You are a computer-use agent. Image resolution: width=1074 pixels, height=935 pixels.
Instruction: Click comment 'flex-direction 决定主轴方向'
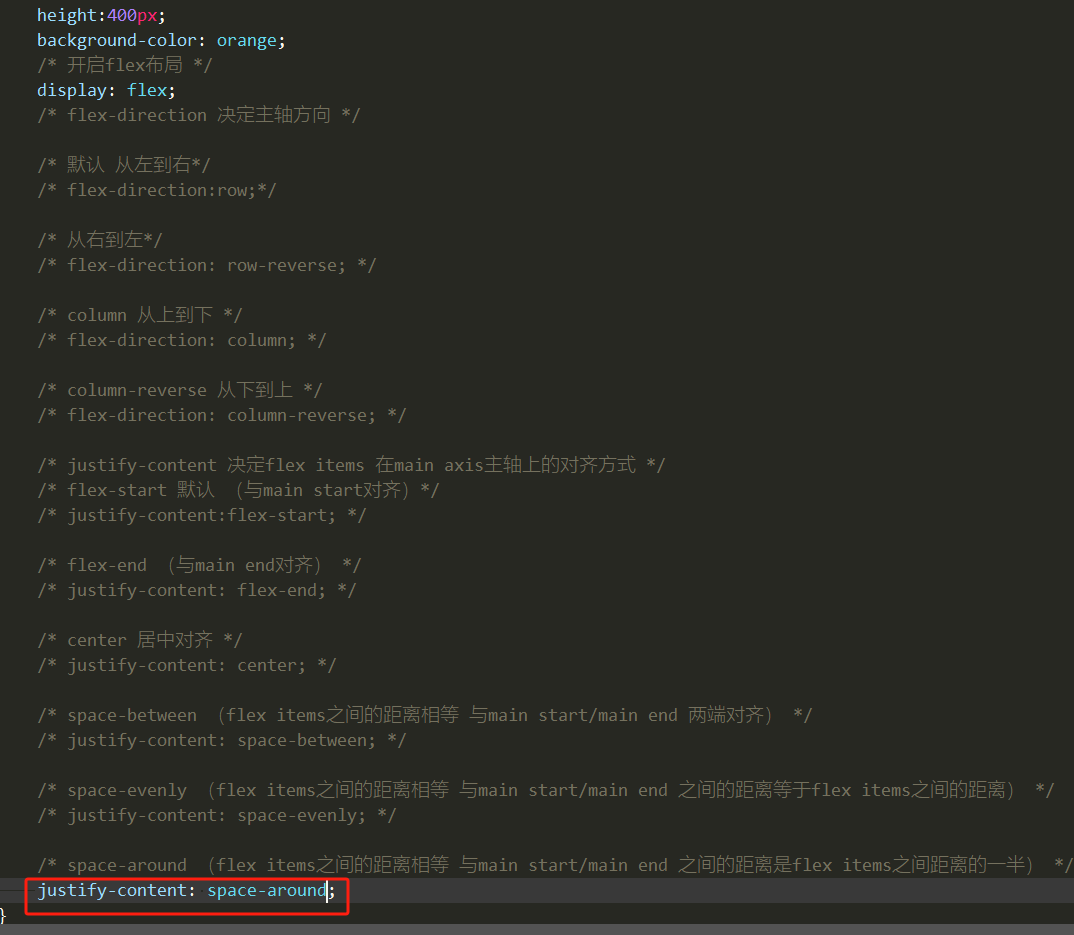pyautogui.click(x=199, y=115)
